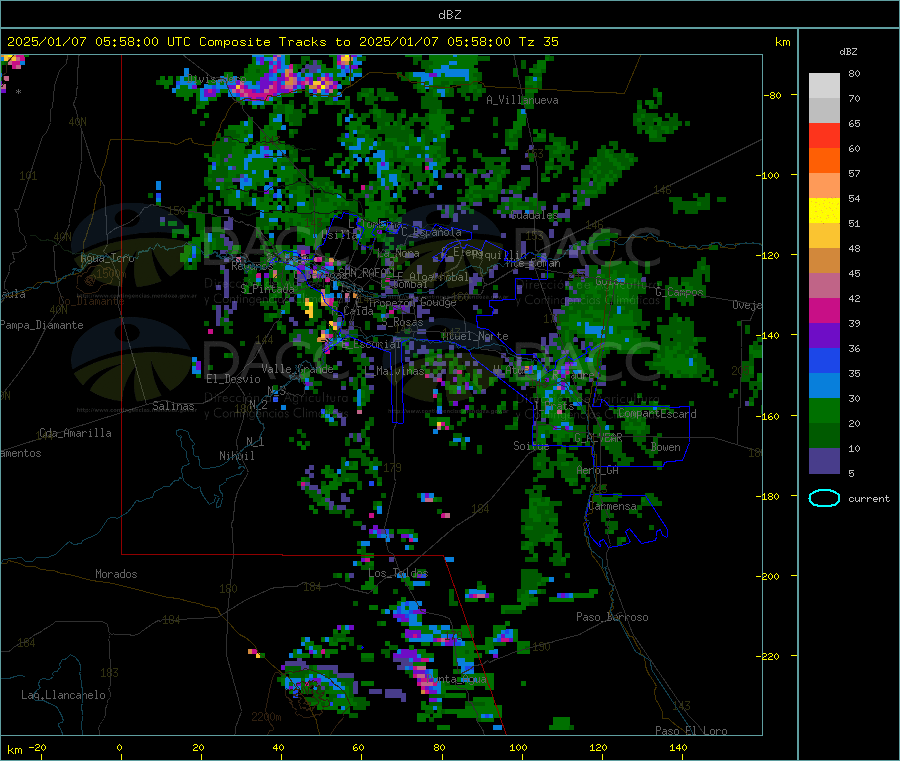900x761 pixels.
Task: Select the red 60–65 dBZ legend swatch
Action: point(824,135)
